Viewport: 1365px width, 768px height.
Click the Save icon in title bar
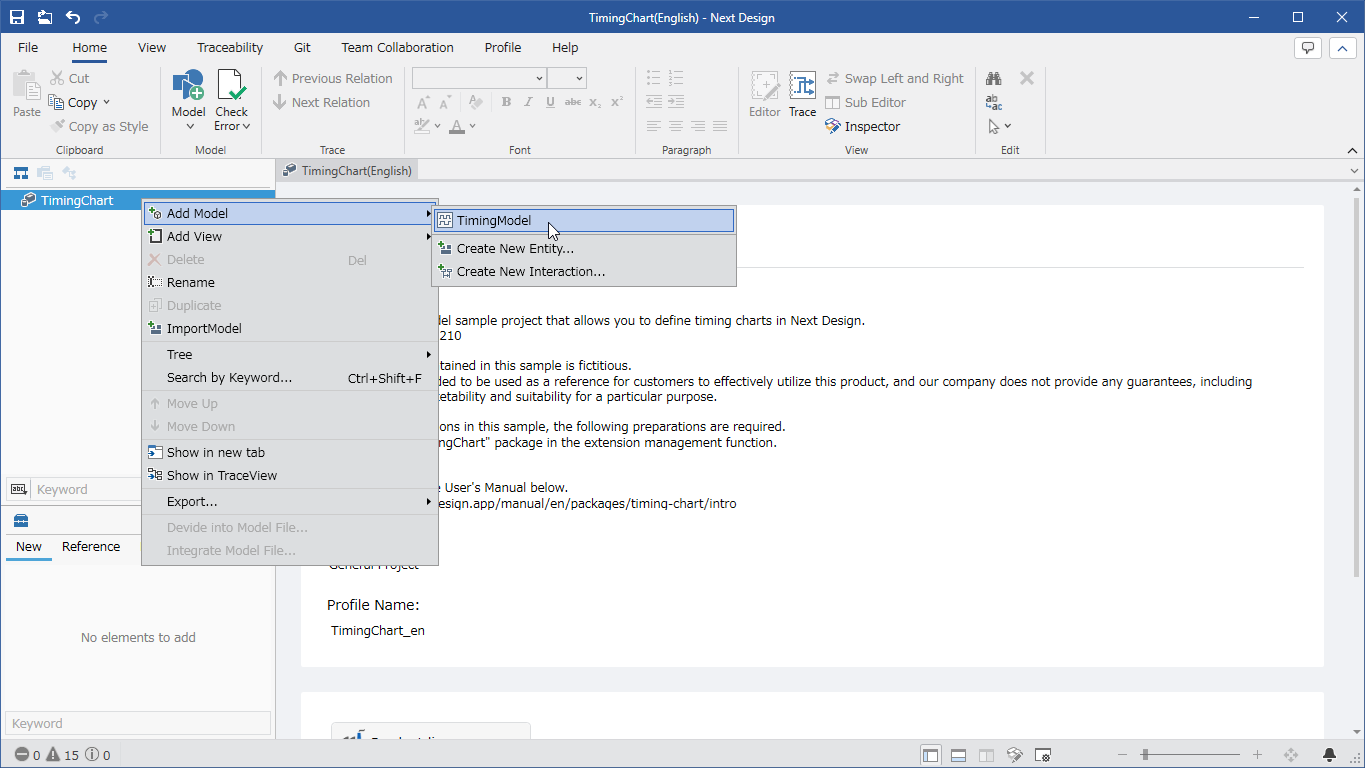pos(17,17)
